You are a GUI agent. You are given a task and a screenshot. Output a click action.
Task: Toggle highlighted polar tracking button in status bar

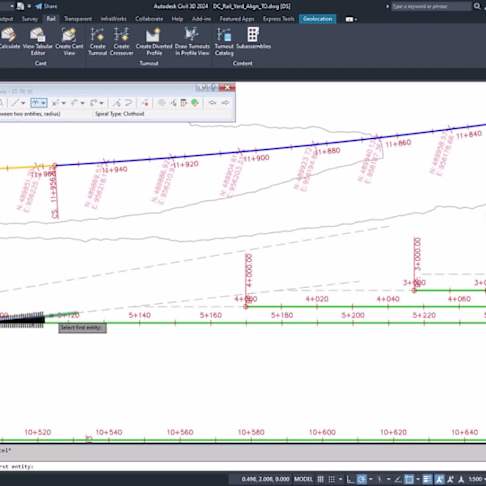(x=362, y=479)
